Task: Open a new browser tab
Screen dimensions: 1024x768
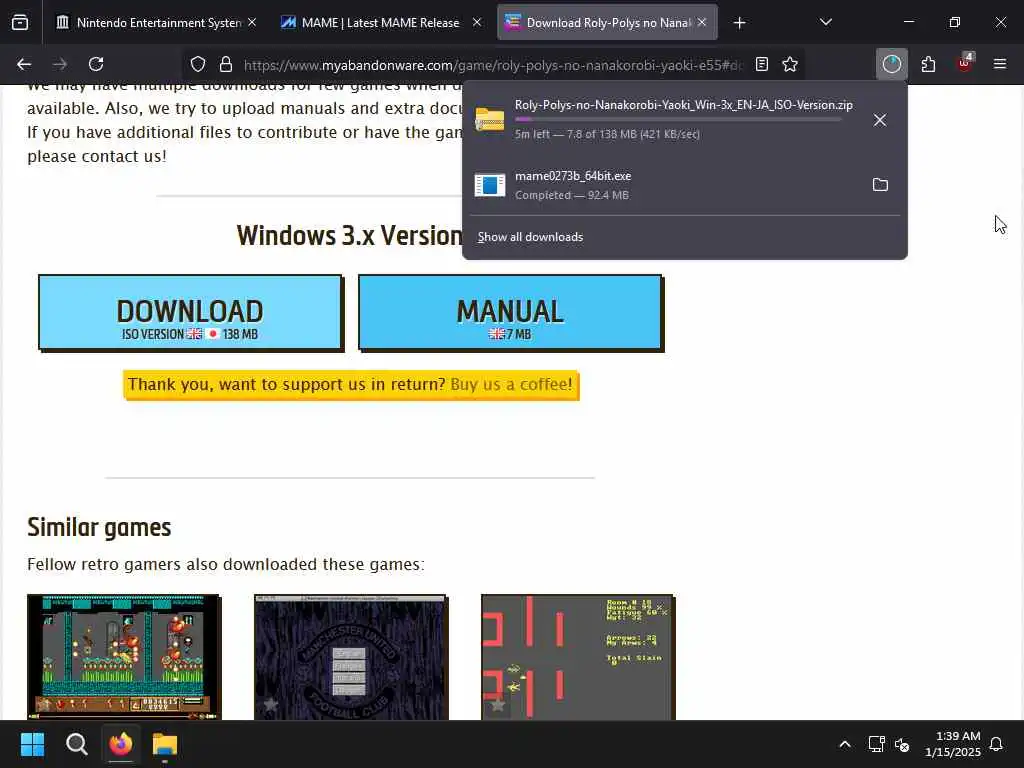Action: click(739, 23)
